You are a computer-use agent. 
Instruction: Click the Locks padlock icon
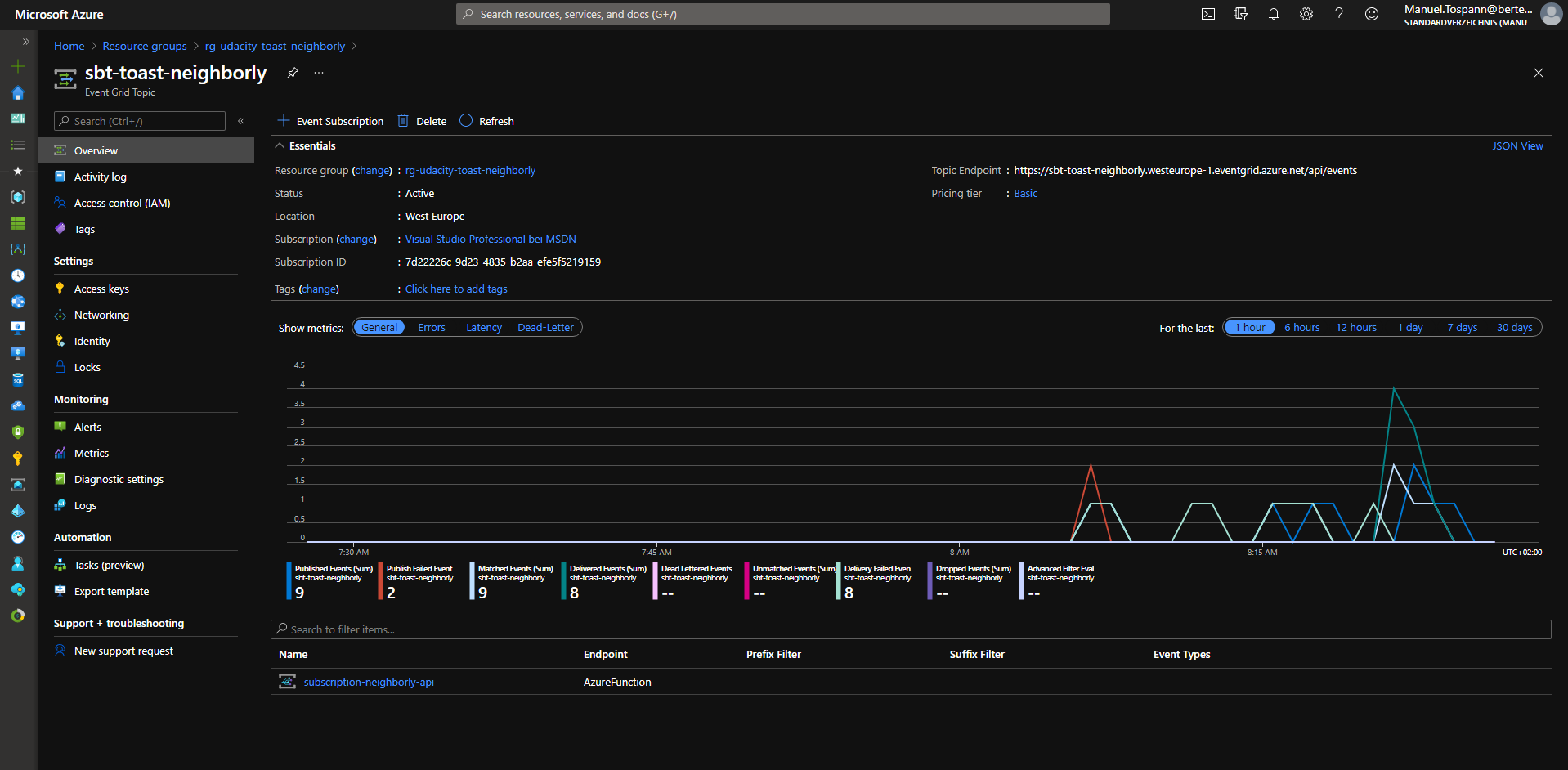click(x=60, y=367)
